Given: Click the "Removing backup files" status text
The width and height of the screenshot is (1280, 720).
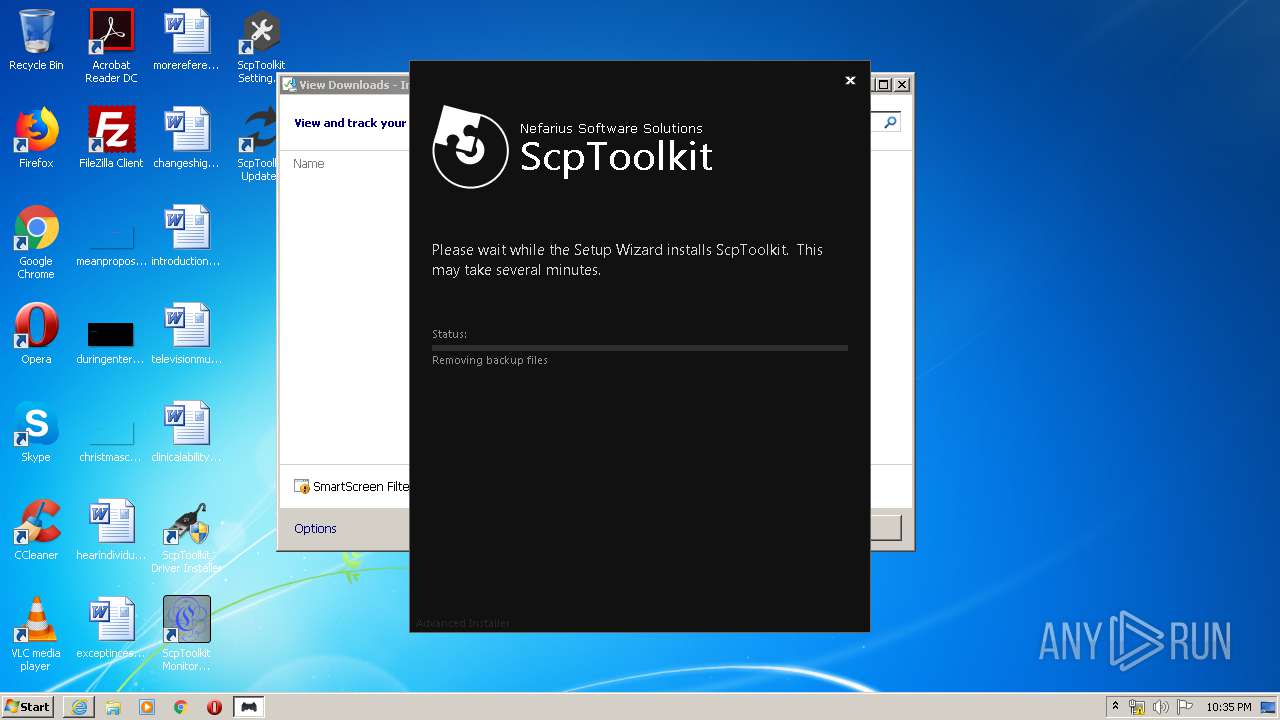Looking at the screenshot, I should (x=490, y=360).
